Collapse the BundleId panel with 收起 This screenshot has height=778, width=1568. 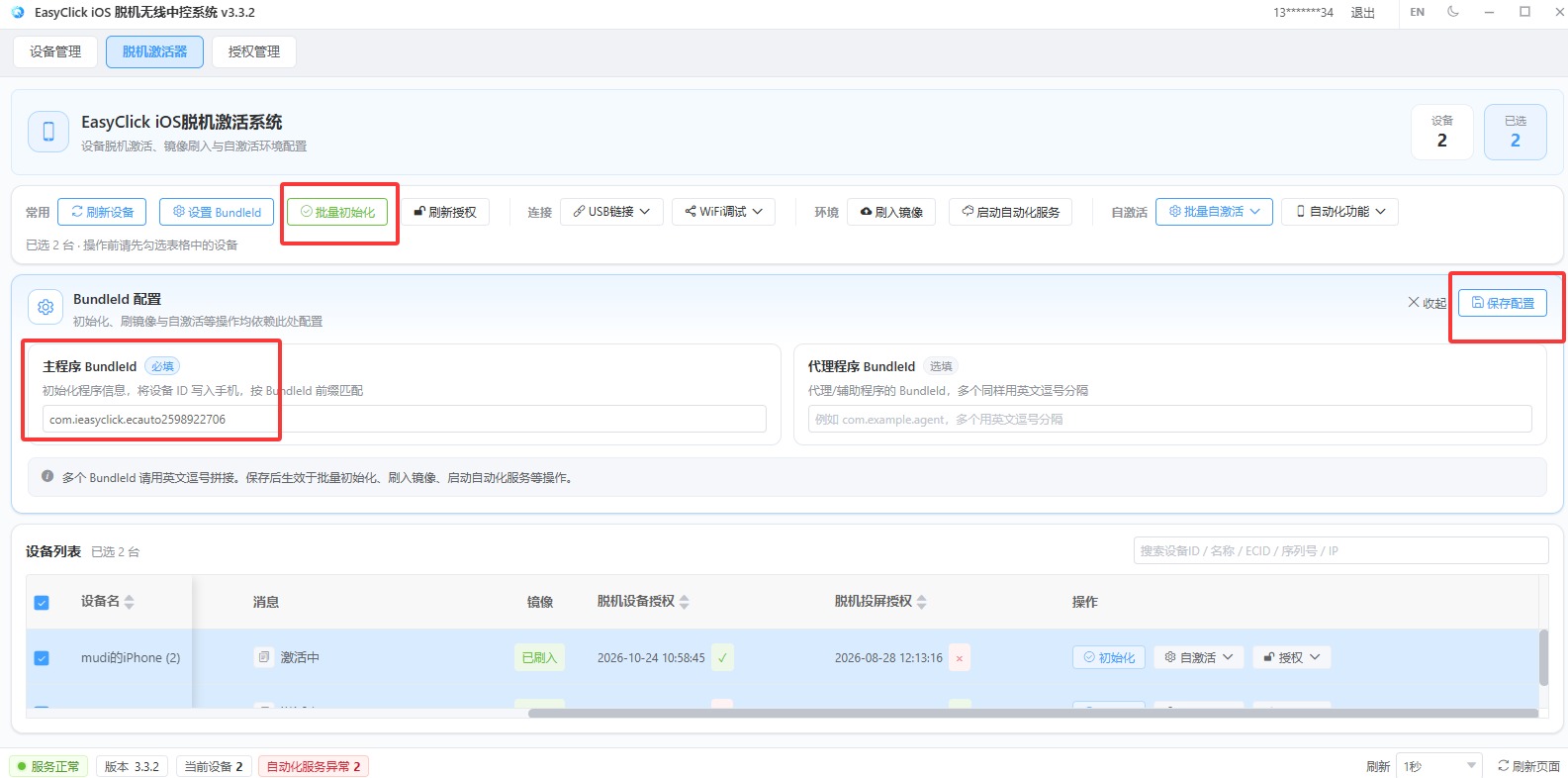point(1428,303)
